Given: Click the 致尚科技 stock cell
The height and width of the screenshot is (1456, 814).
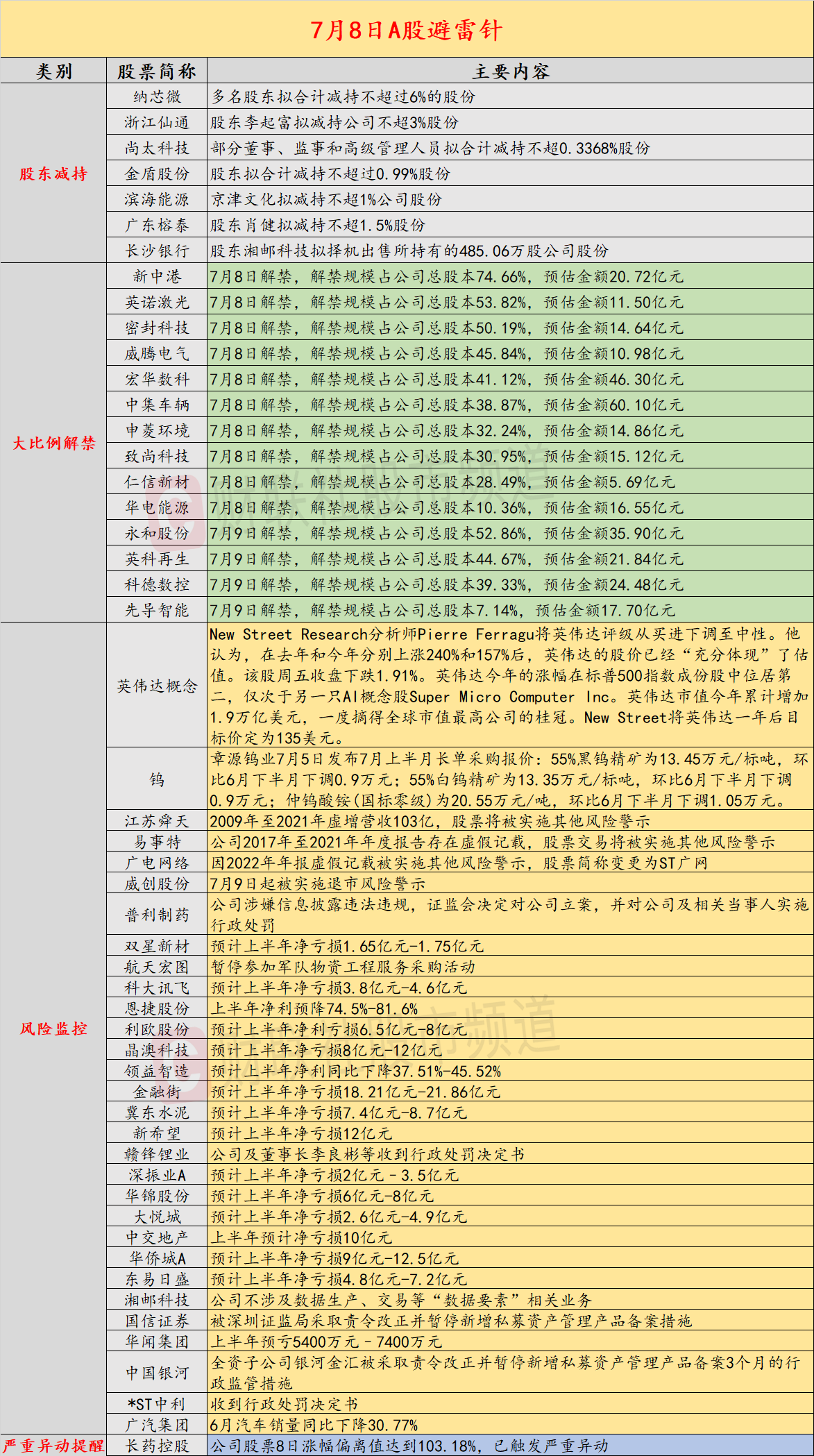Looking at the screenshot, I should coord(157,456).
